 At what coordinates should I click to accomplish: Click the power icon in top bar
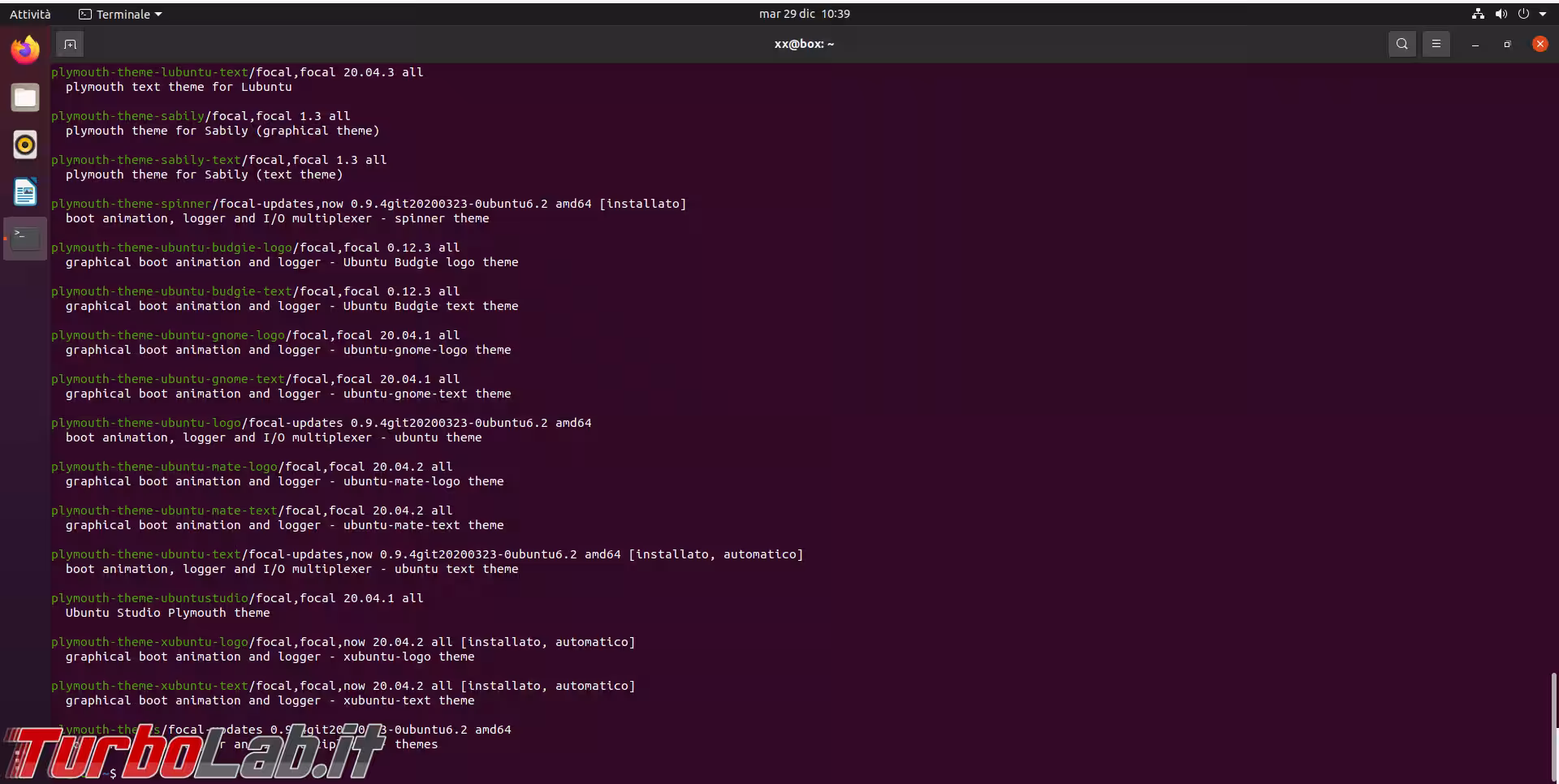[1523, 14]
